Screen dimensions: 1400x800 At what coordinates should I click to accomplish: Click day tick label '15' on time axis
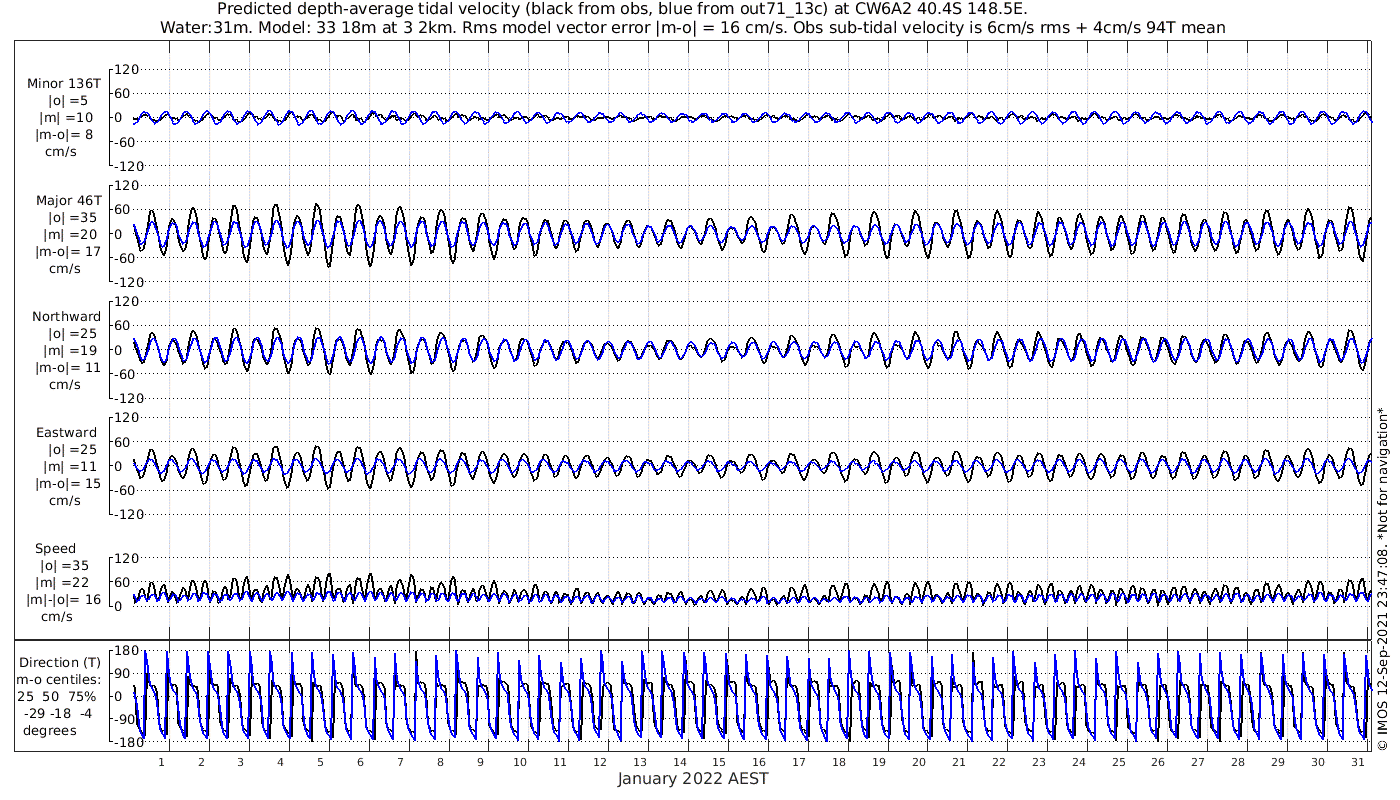[719, 762]
